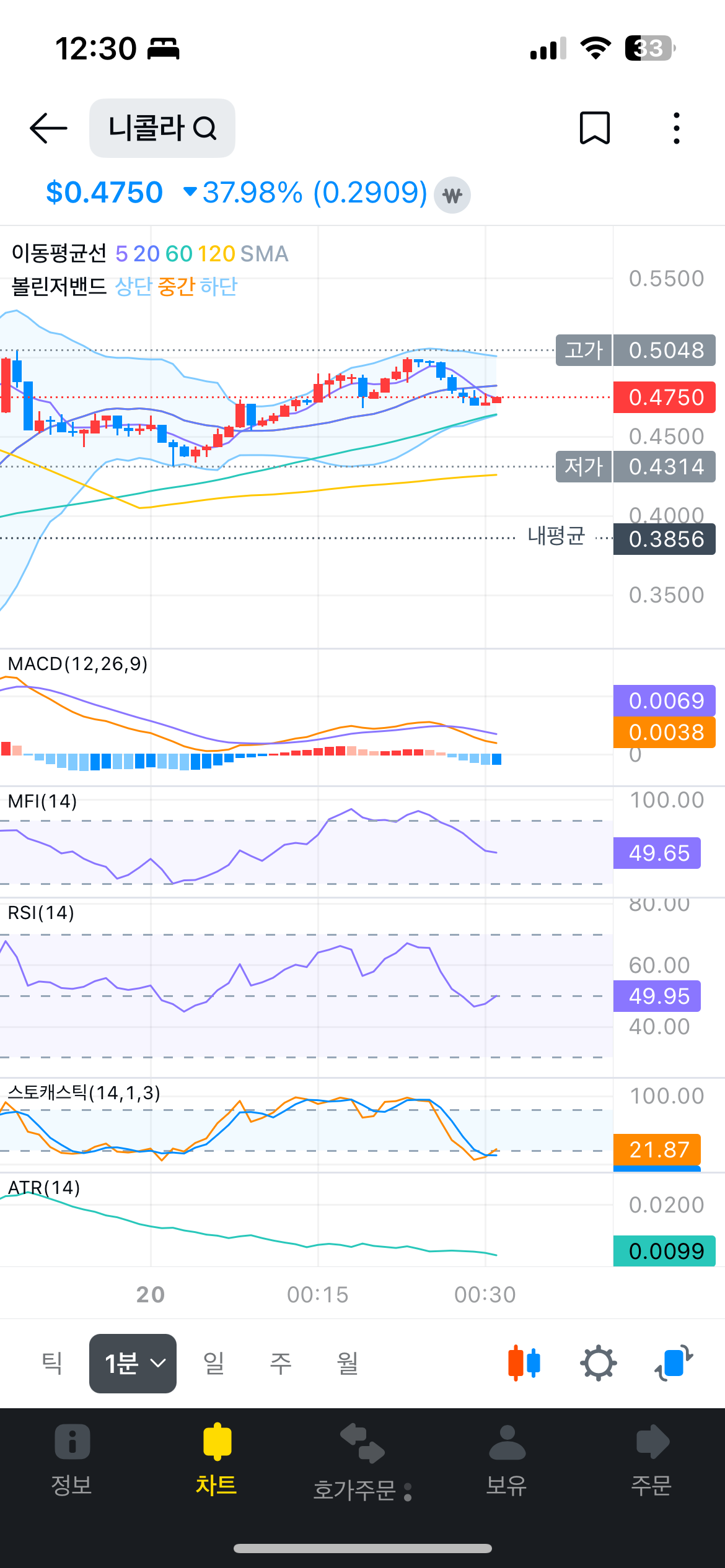Tap the MACD signal 0.0038 tag
This screenshot has height=1568, width=725.
pyautogui.click(x=664, y=733)
